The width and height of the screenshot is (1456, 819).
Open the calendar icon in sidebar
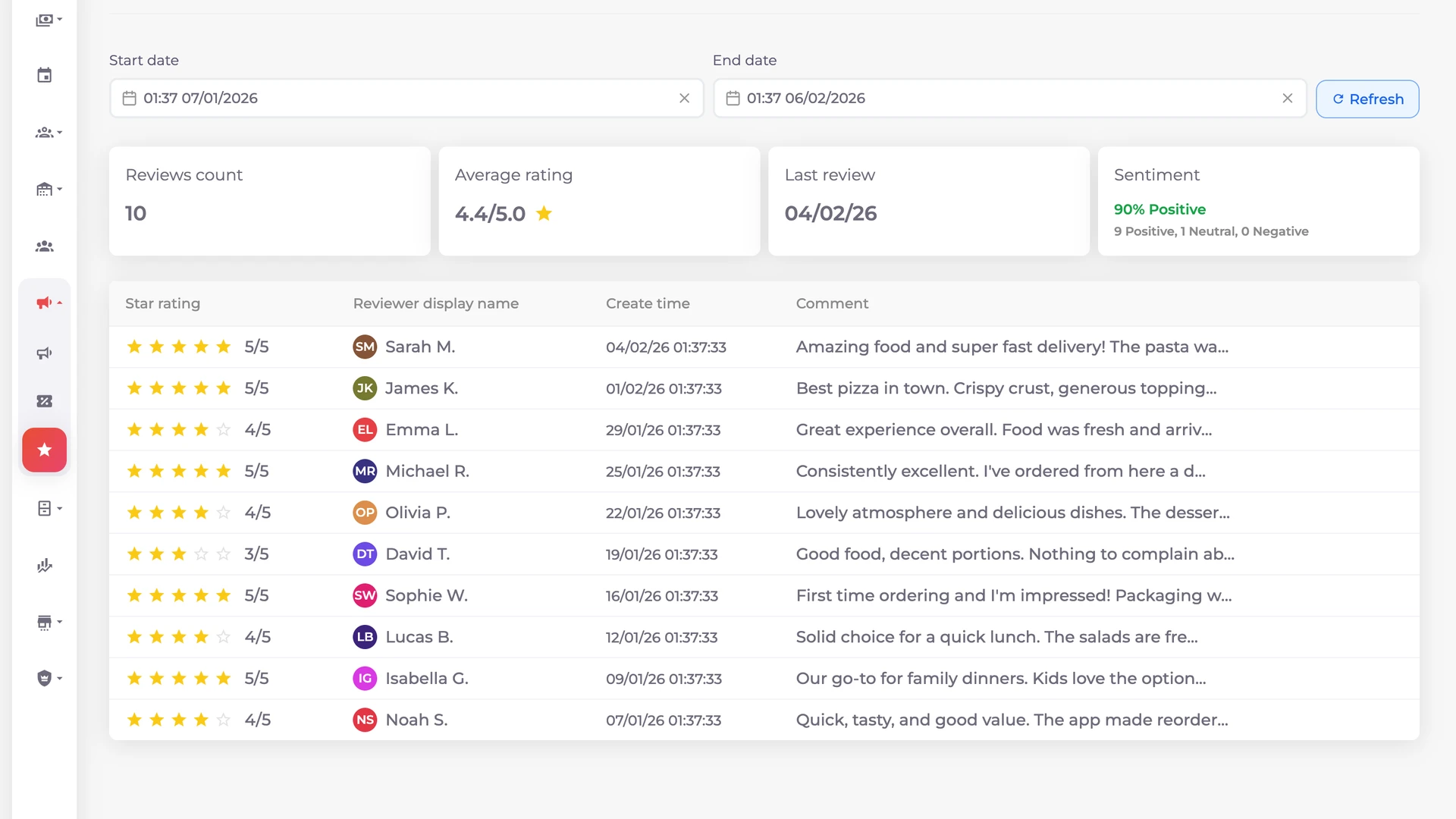(x=45, y=75)
